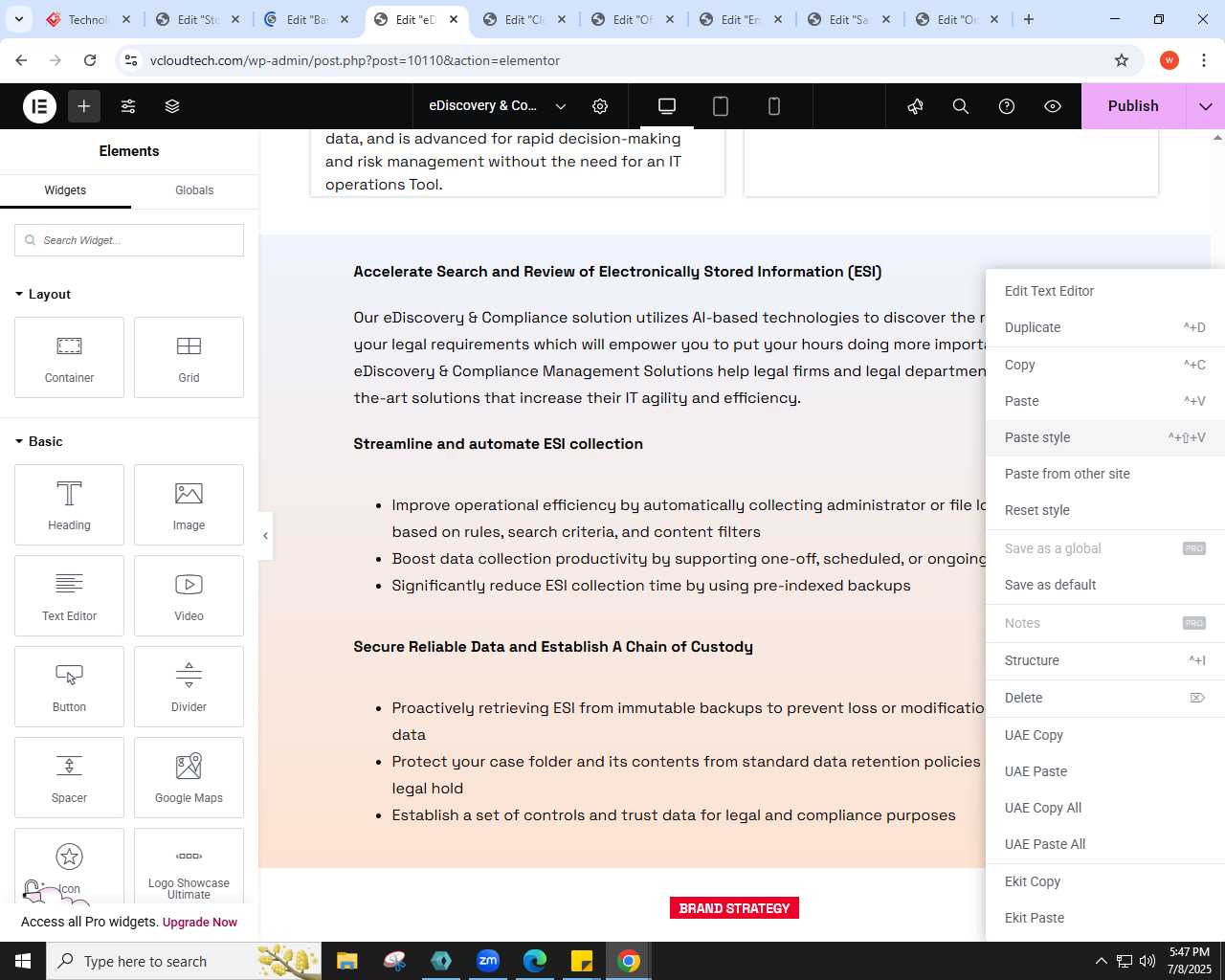Choose Save as default option

(x=1105, y=585)
